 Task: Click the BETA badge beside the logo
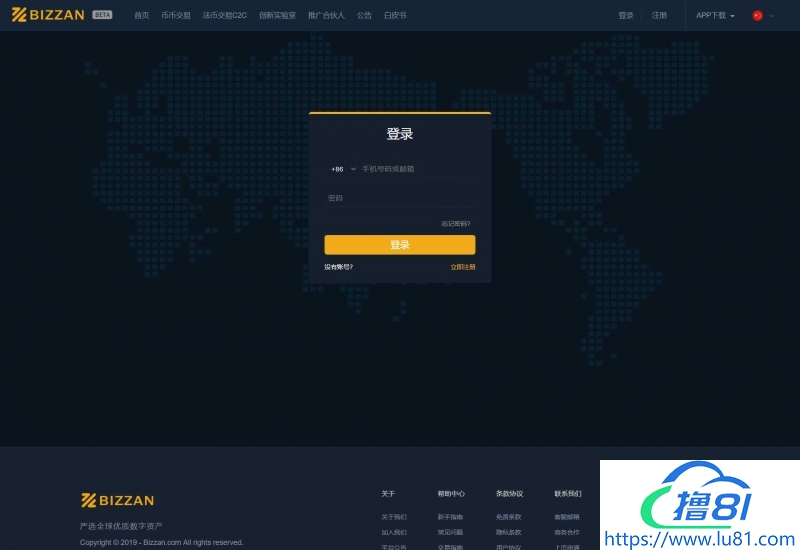click(x=102, y=15)
